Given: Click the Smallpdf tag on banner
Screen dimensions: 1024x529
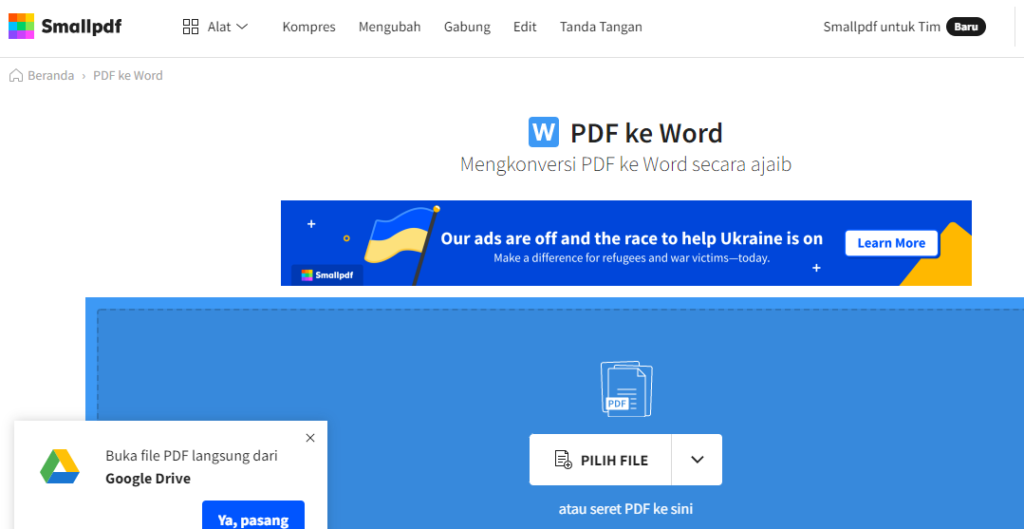Looking at the screenshot, I should tap(327, 275).
